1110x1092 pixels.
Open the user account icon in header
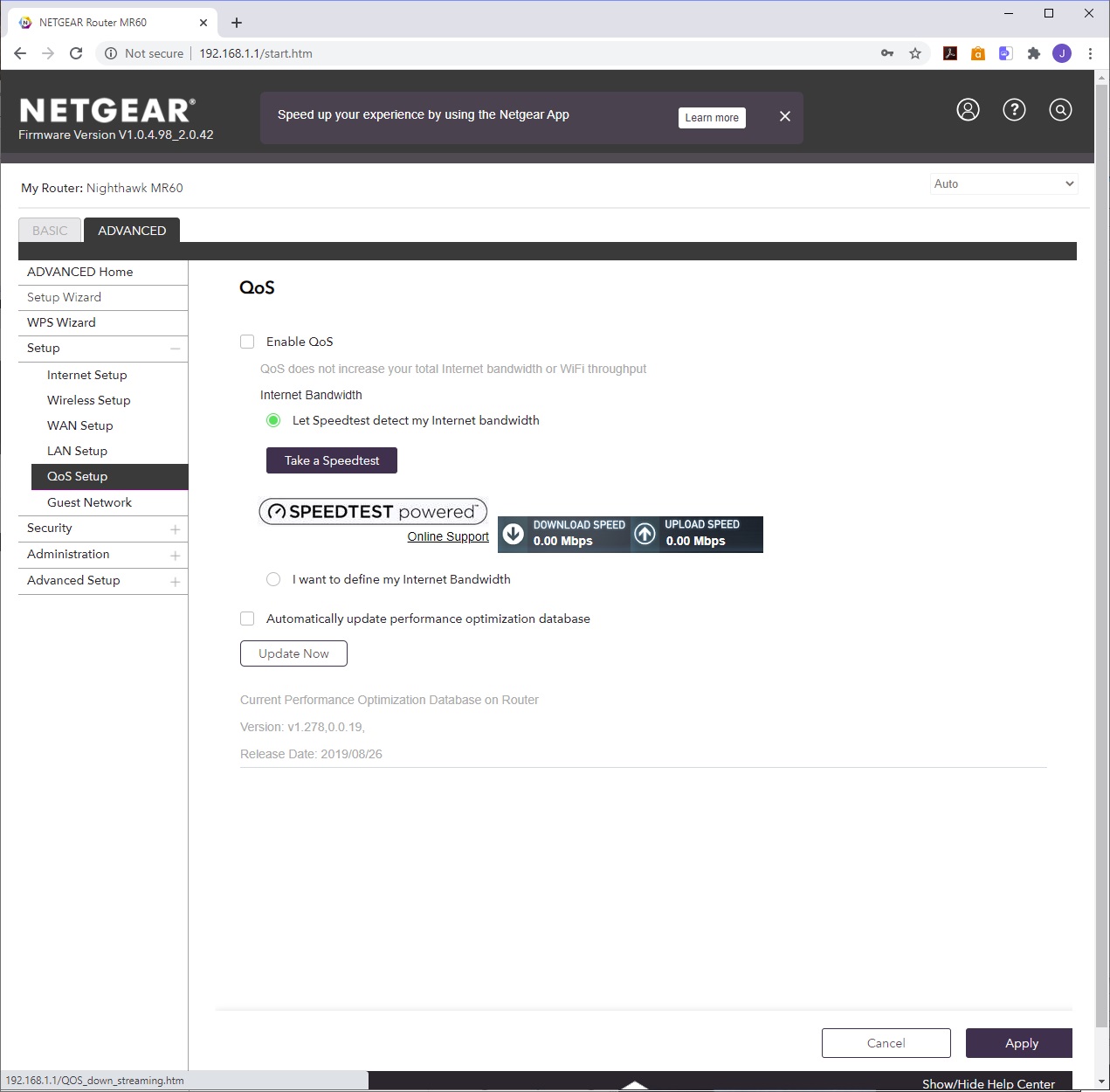[x=968, y=109]
